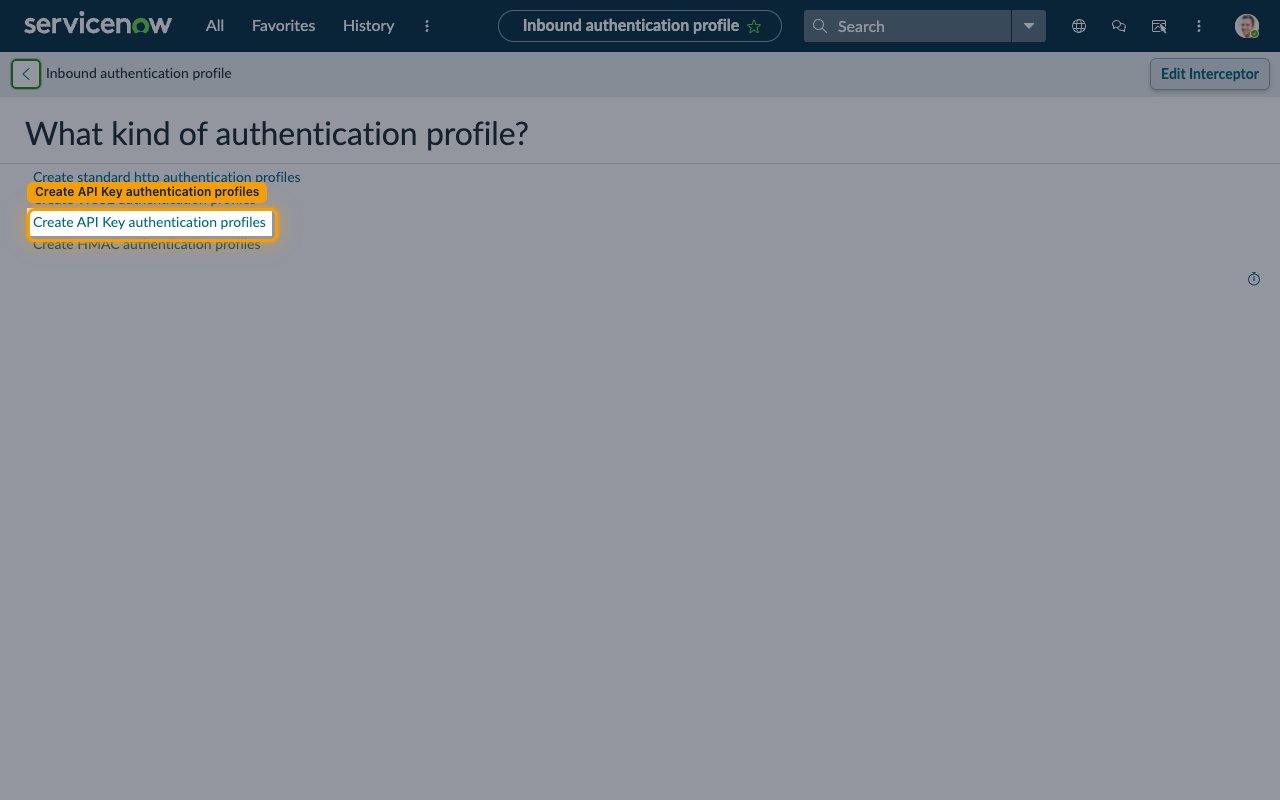Open the Favorites menu
1280x800 pixels.
[x=283, y=26]
